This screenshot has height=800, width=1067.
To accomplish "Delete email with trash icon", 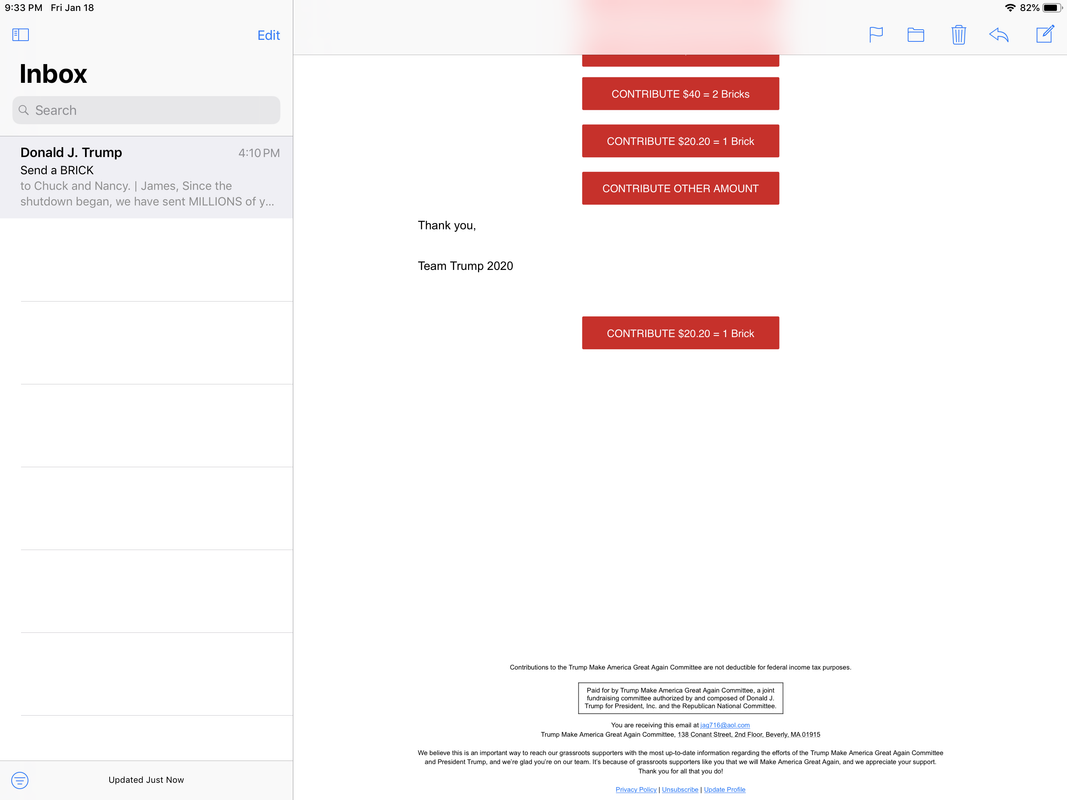I will point(958,35).
